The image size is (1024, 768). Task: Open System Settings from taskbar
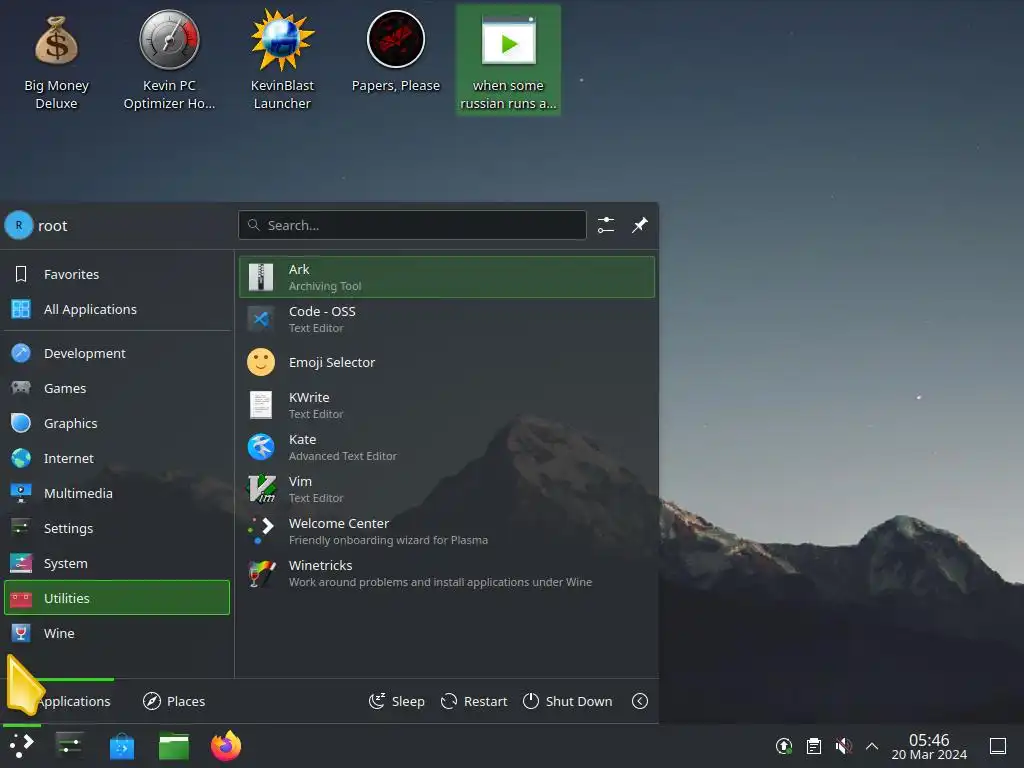69,746
